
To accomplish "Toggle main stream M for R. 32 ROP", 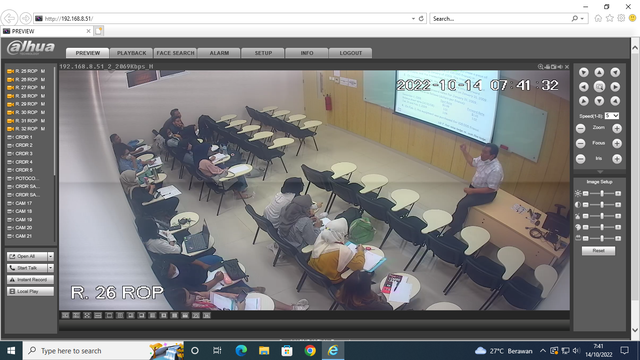I will coord(43,129).
